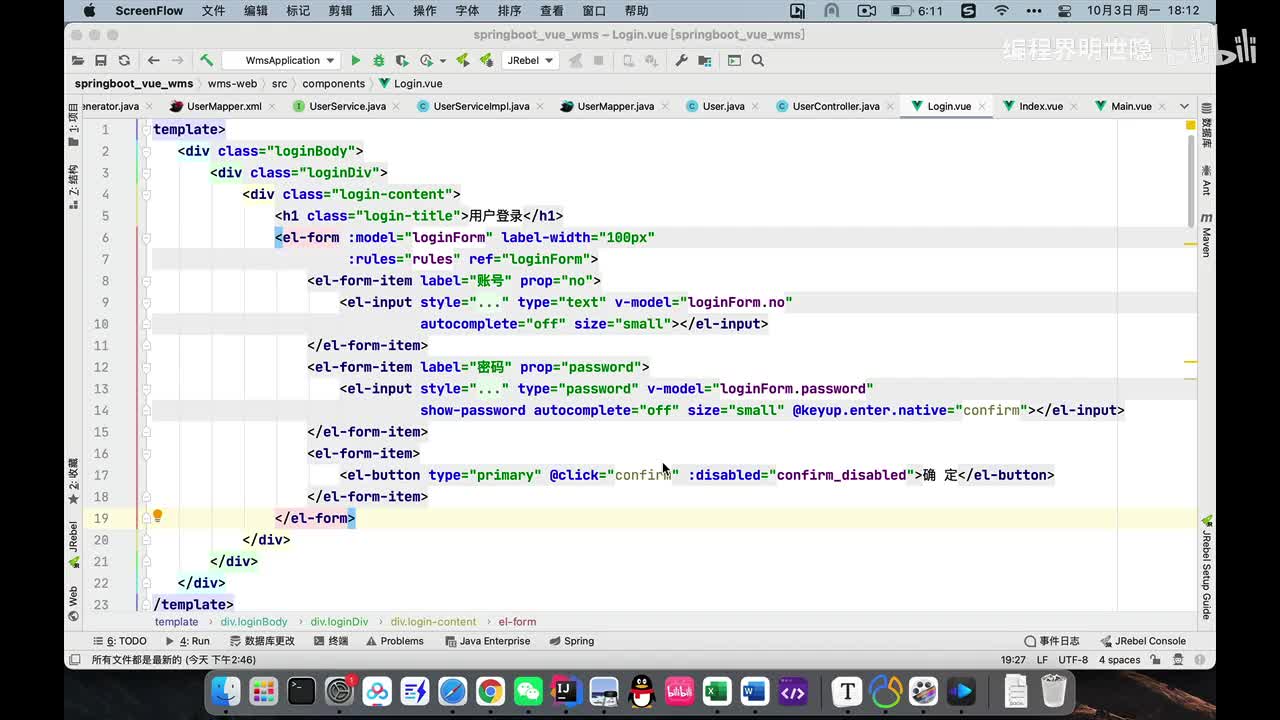
Task: Click the 4 spaces indent setting
Action: tap(1119, 660)
